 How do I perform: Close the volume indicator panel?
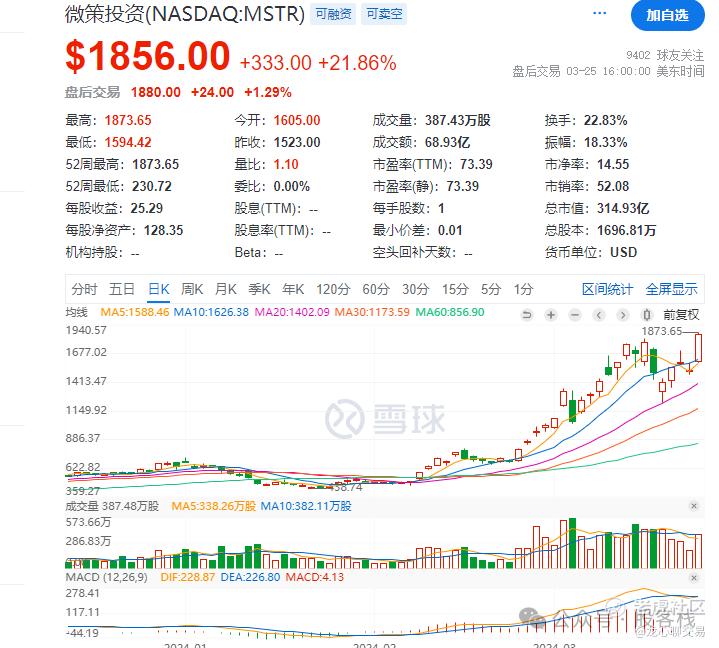[694, 506]
